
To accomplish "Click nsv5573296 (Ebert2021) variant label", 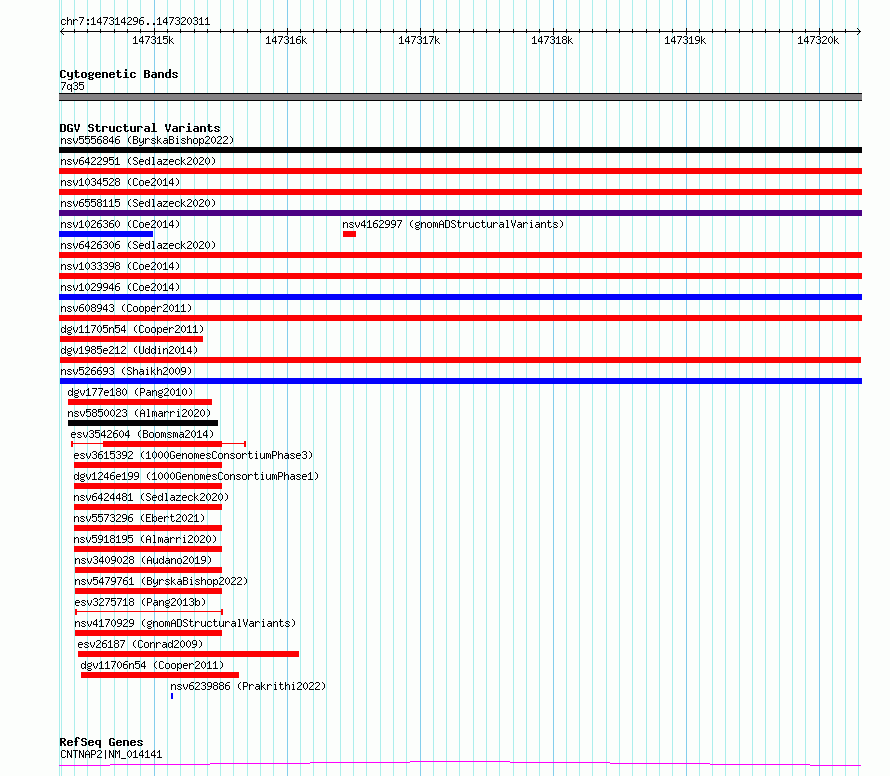I will [139, 518].
